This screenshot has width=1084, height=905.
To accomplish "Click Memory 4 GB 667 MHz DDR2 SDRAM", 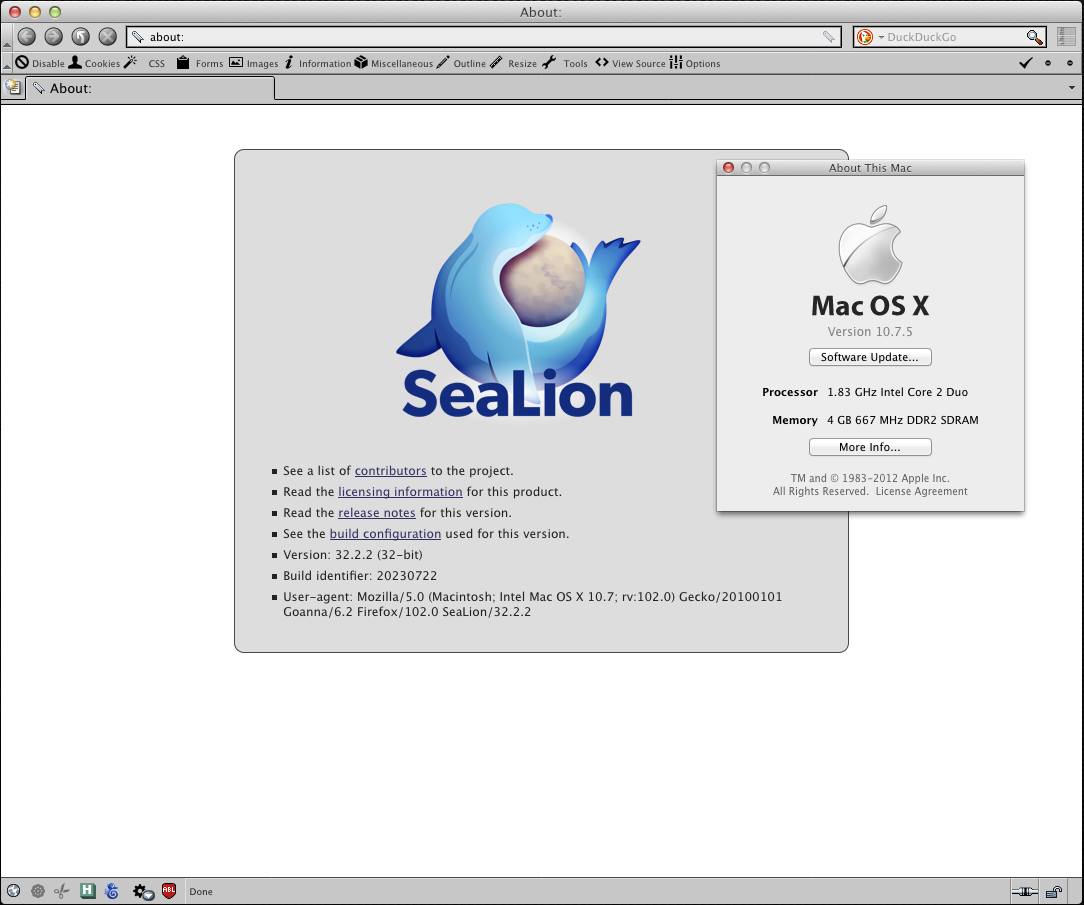I will pyautogui.click(x=875, y=420).
